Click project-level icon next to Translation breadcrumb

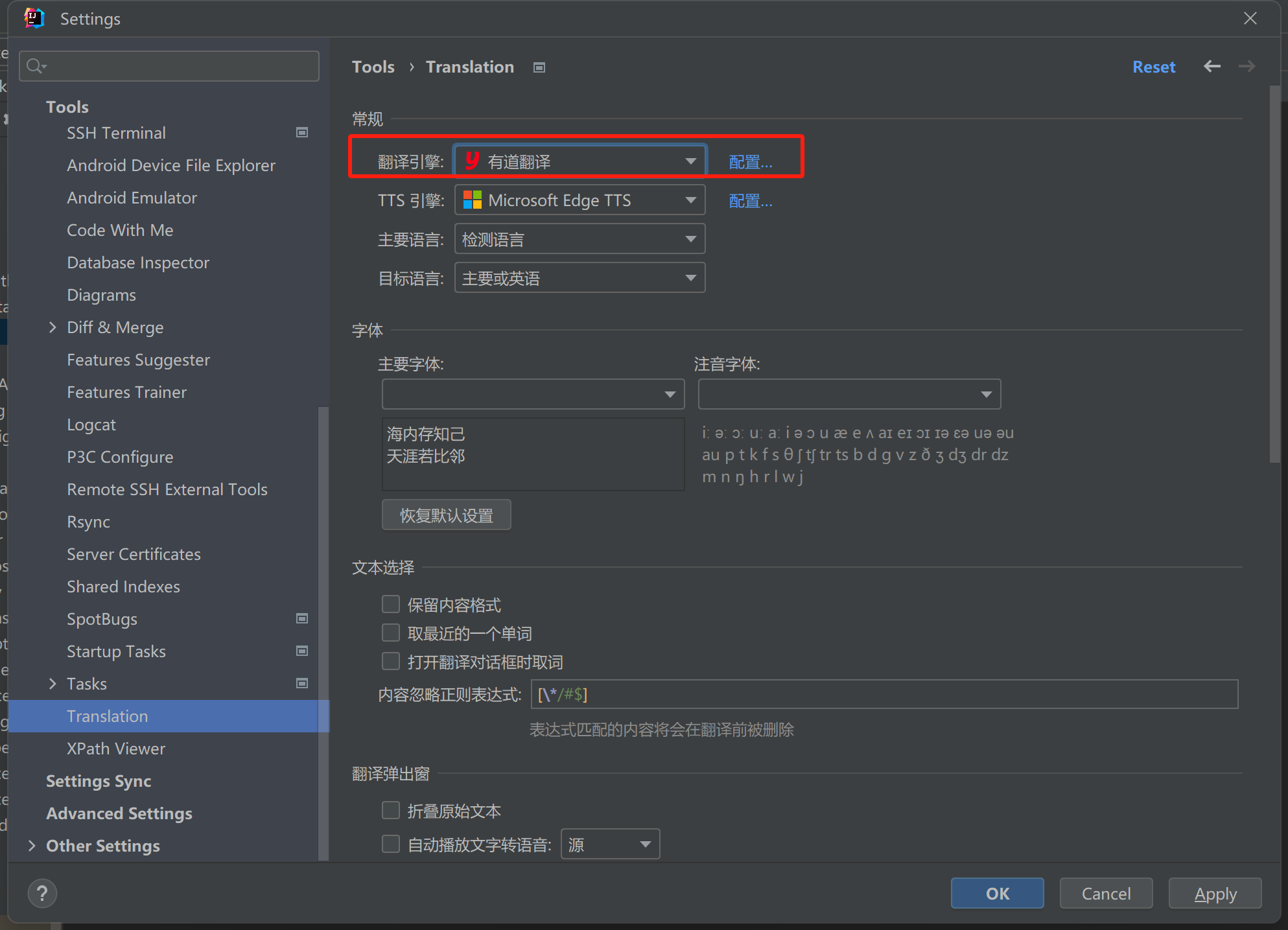[539, 67]
